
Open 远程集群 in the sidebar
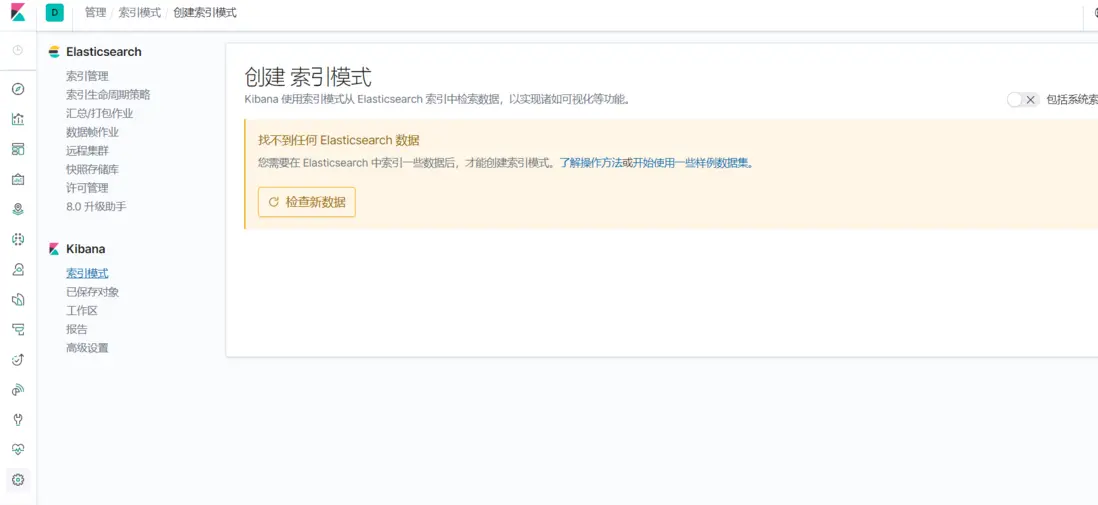(88, 151)
